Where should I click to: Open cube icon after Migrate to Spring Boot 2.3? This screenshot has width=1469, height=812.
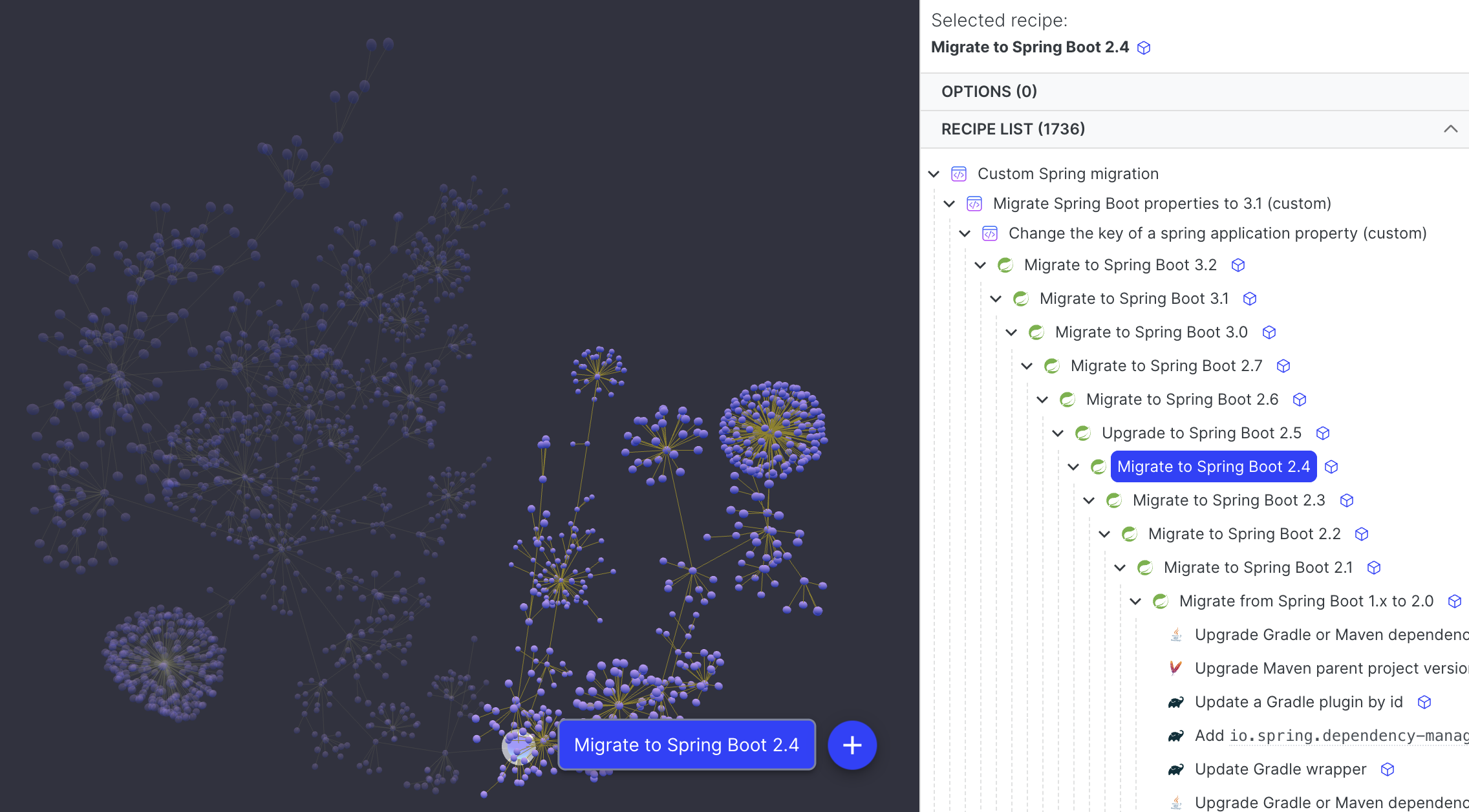[x=1347, y=500]
